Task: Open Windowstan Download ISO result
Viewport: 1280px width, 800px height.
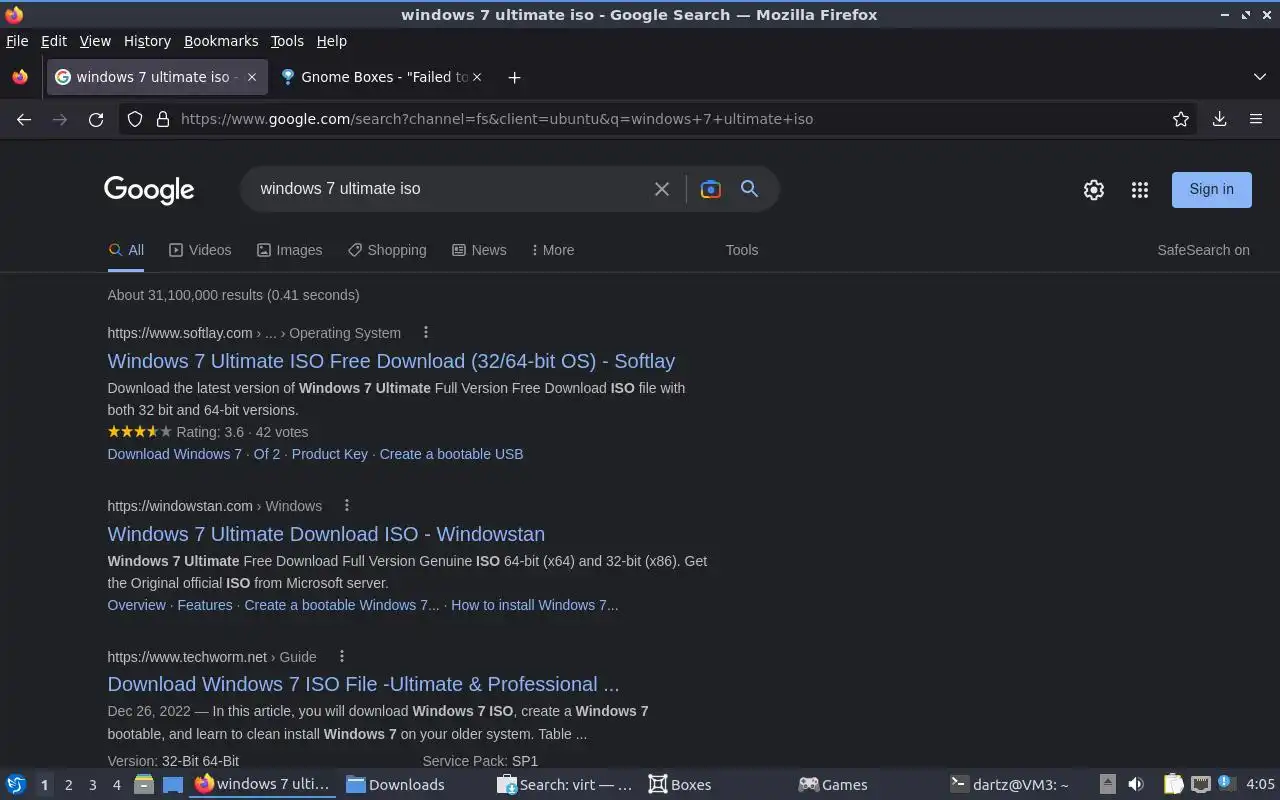Action: pyautogui.click(x=326, y=534)
